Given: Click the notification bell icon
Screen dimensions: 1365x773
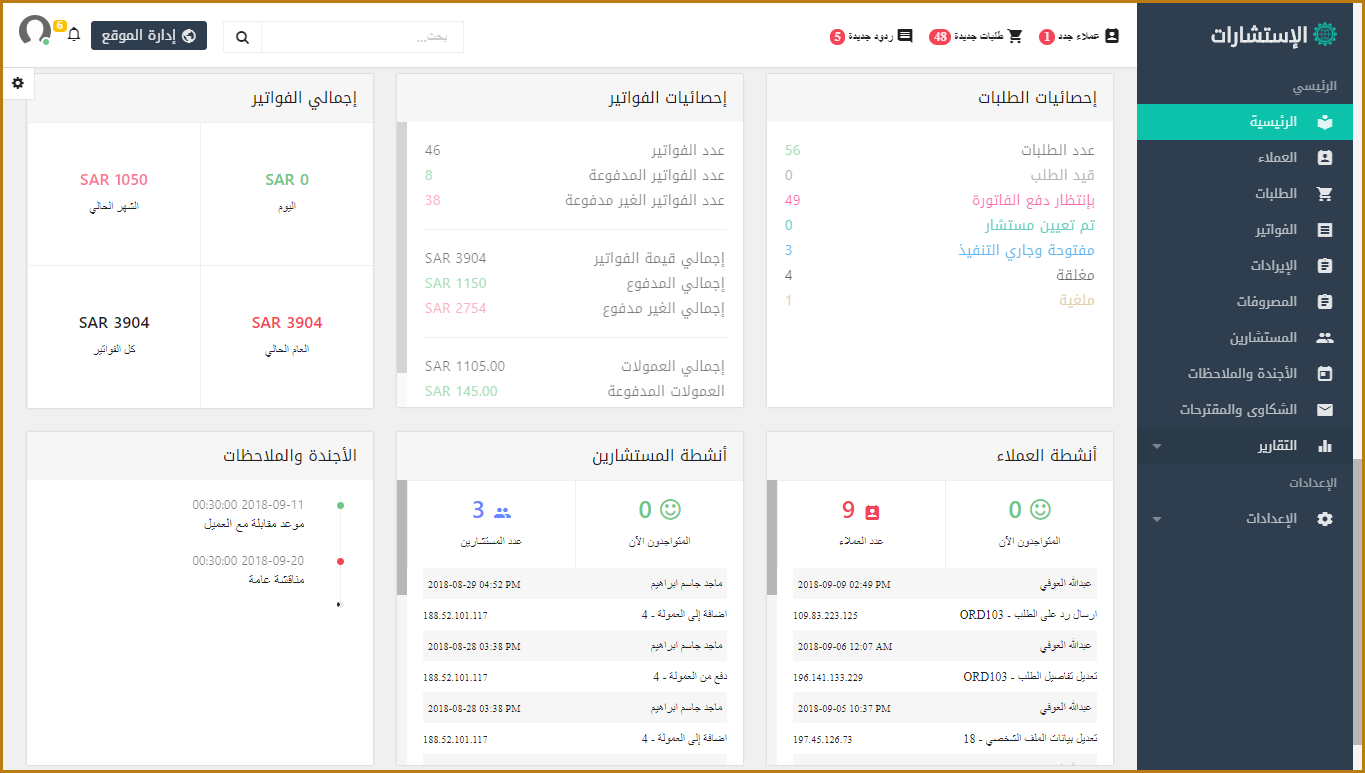Looking at the screenshot, I should tap(73, 35).
